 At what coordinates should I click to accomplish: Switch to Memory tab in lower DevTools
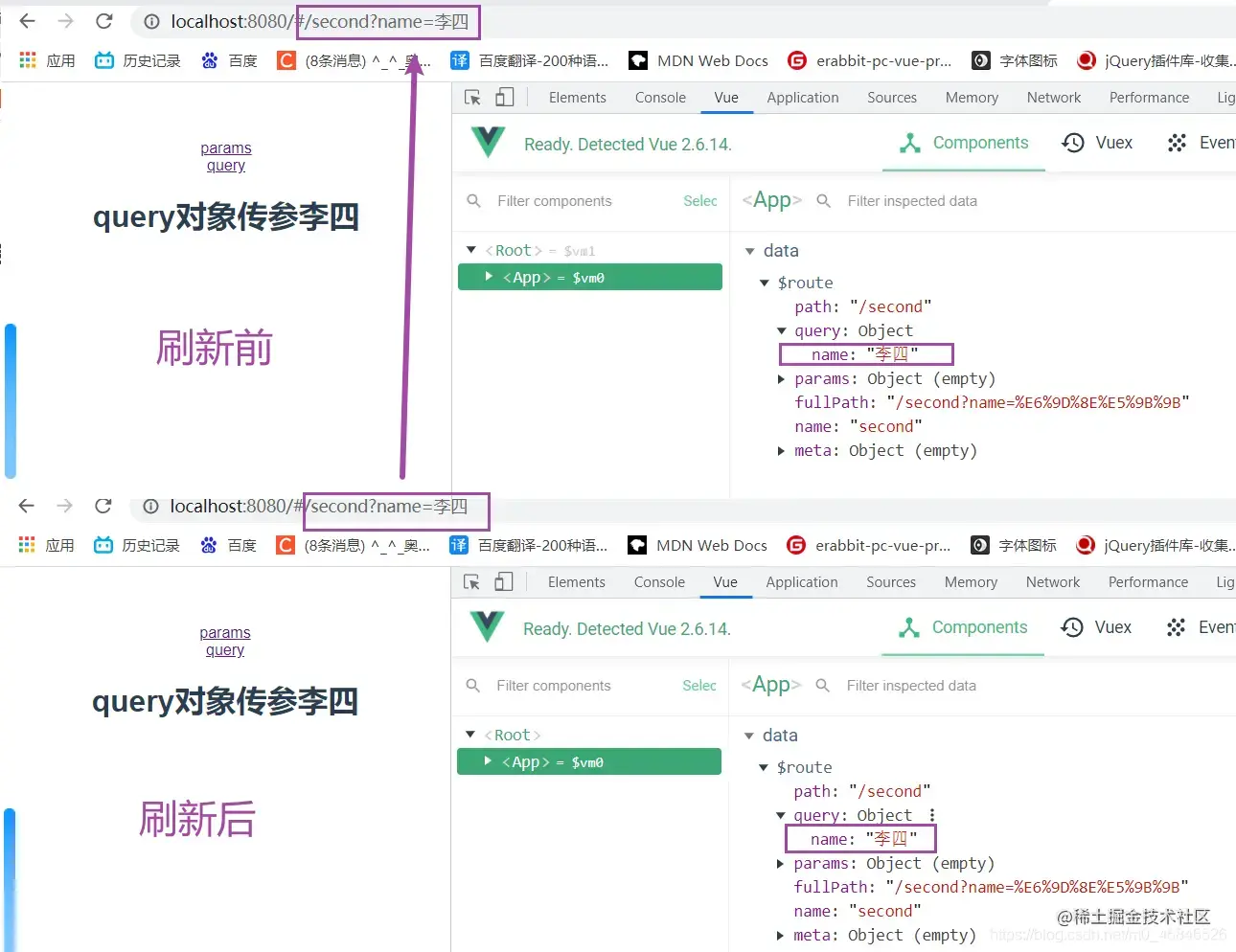971,582
